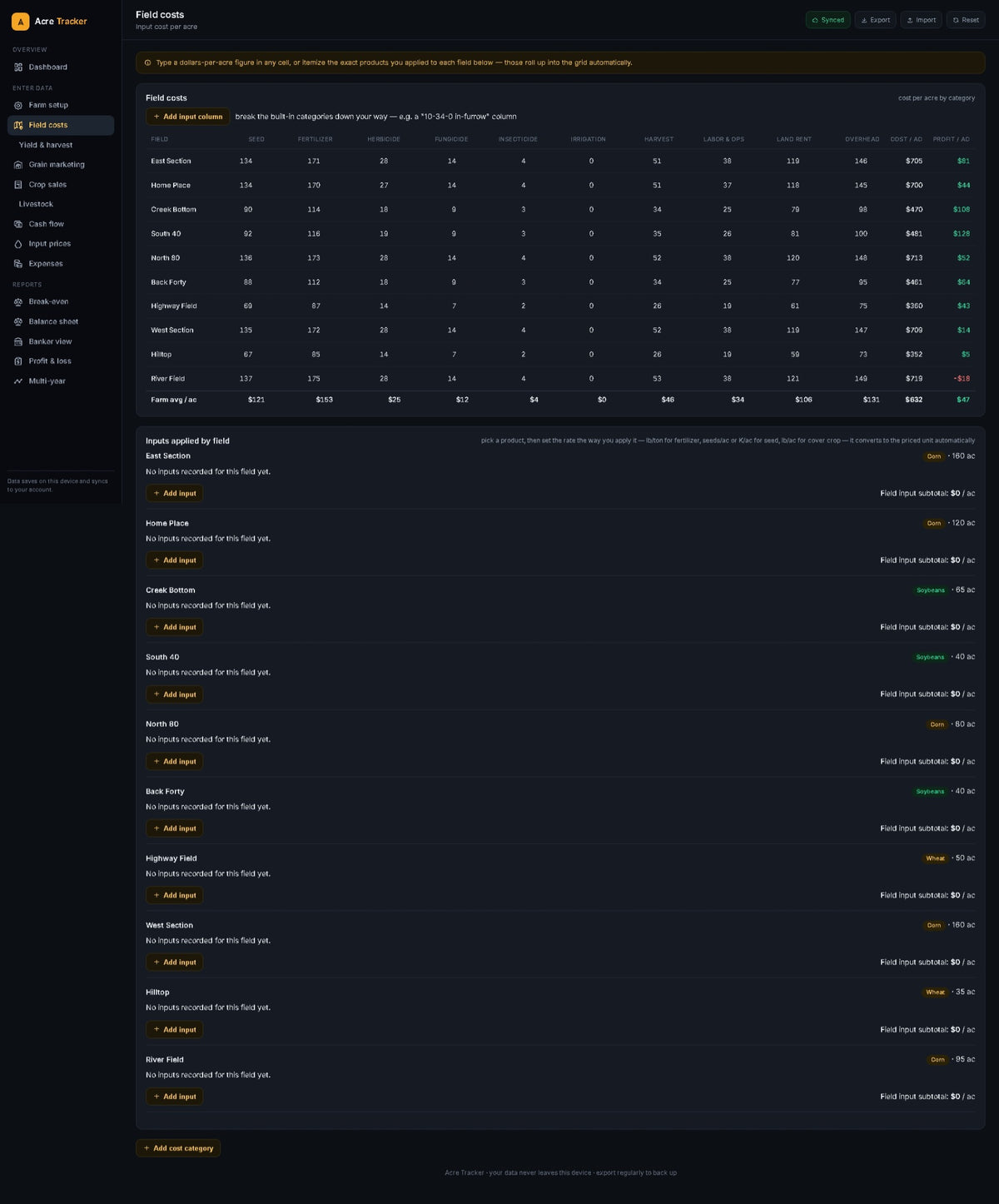Click the Farm avg / ac row label
The height and width of the screenshot is (1204, 999).
pyautogui.click(x=174, y=400)
